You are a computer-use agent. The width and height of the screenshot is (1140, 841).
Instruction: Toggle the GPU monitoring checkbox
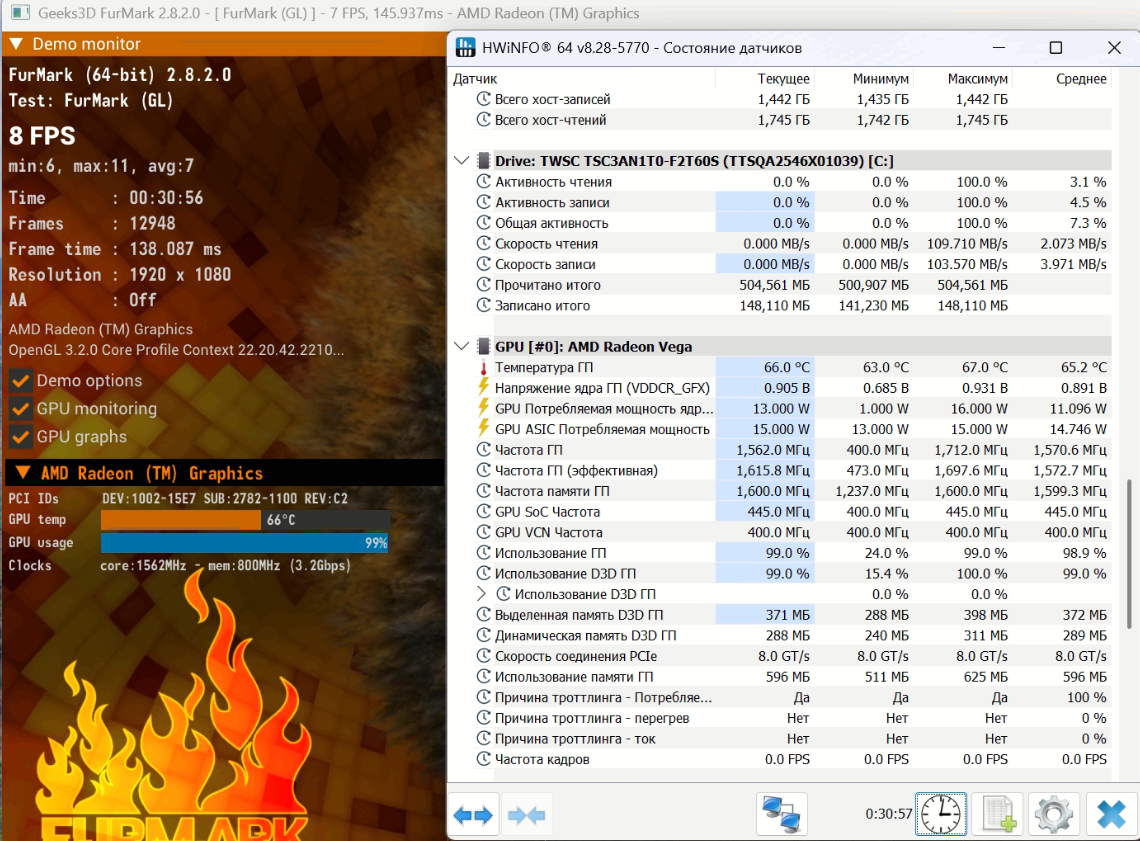click(x=20, y=409)
